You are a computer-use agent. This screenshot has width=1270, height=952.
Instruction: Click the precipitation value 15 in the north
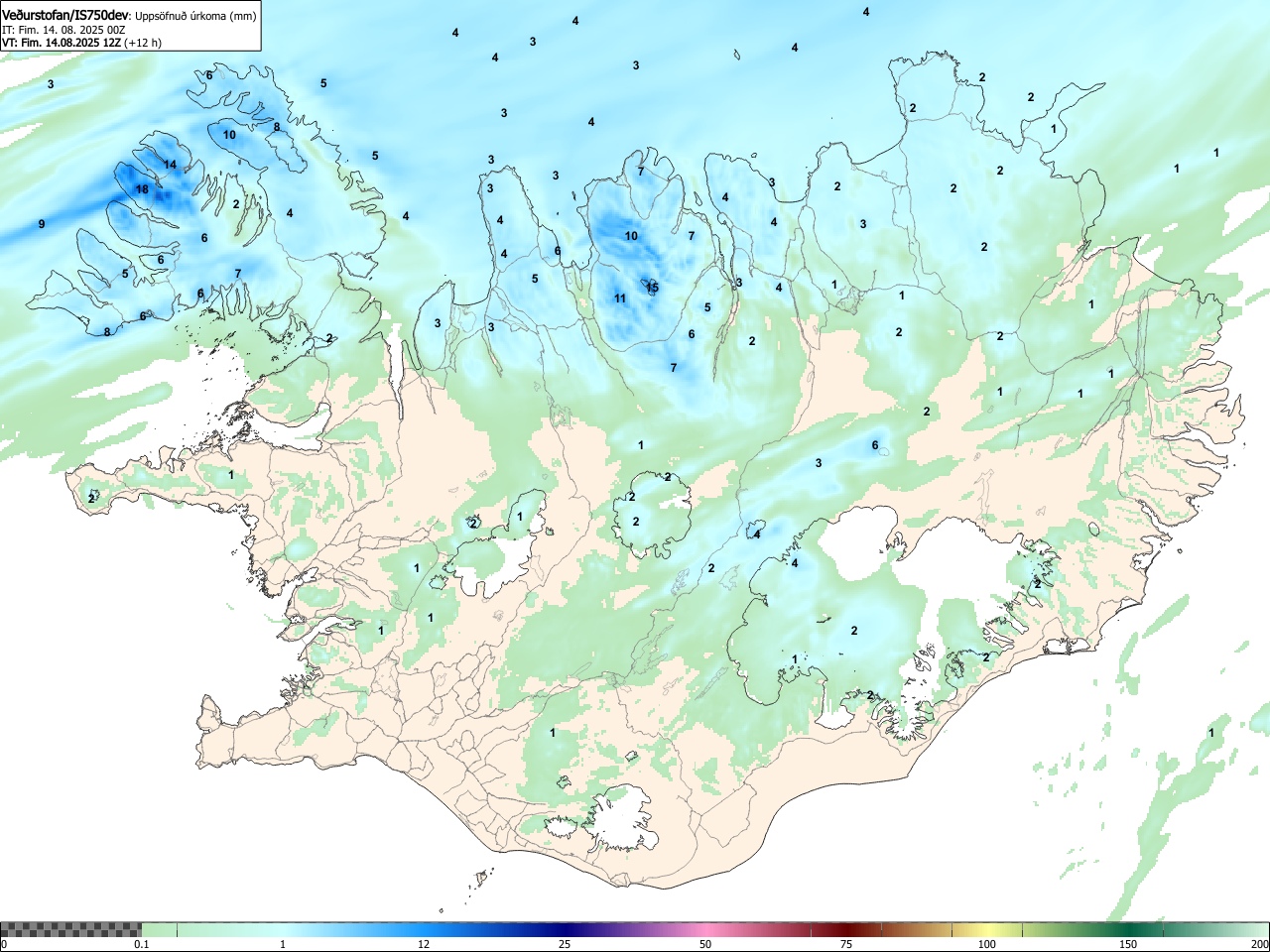tap(652, 287)
